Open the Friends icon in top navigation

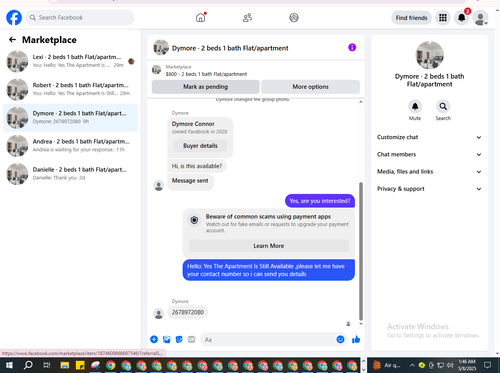(x=247, y=18)
